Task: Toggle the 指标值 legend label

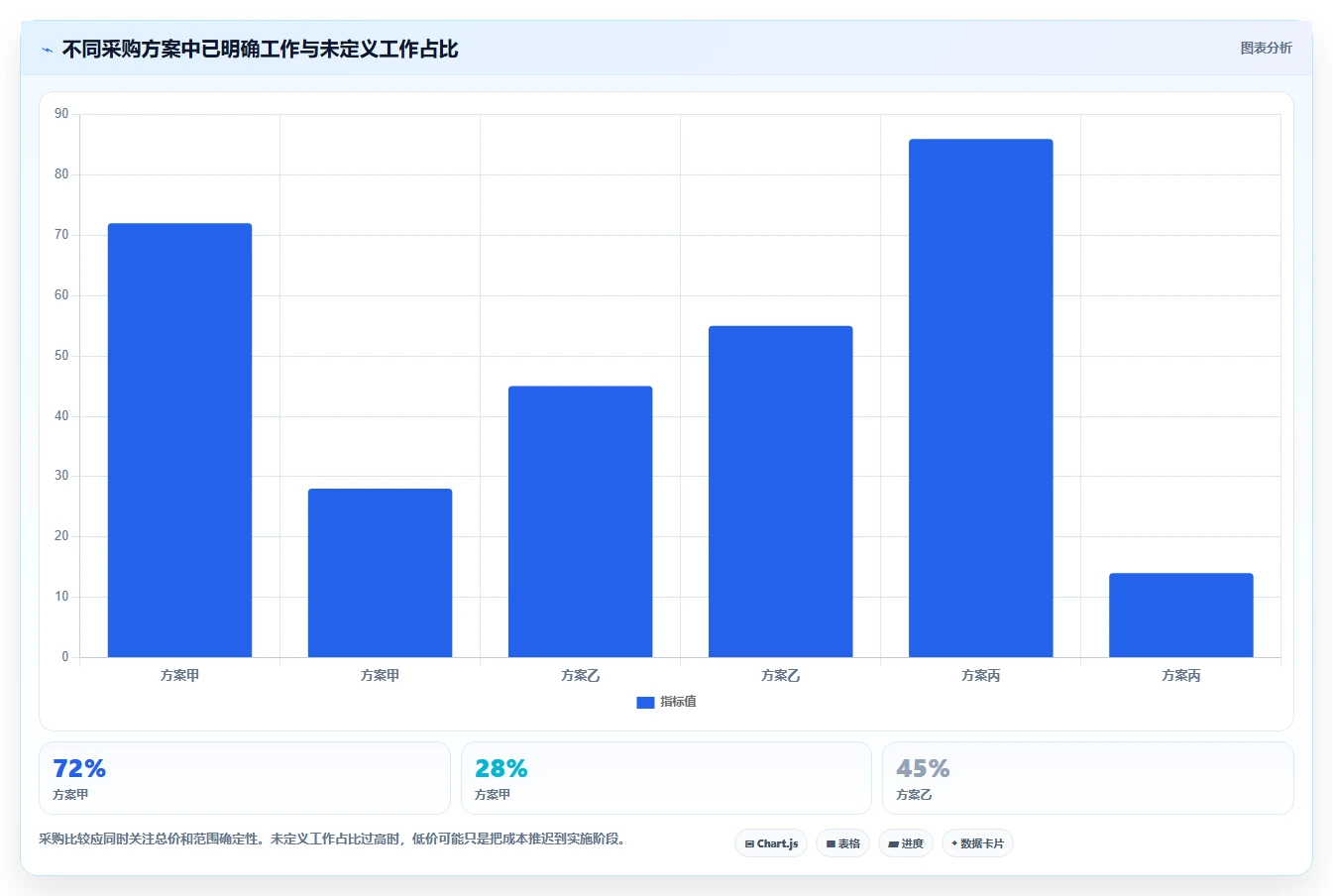Action: point(678,702)
